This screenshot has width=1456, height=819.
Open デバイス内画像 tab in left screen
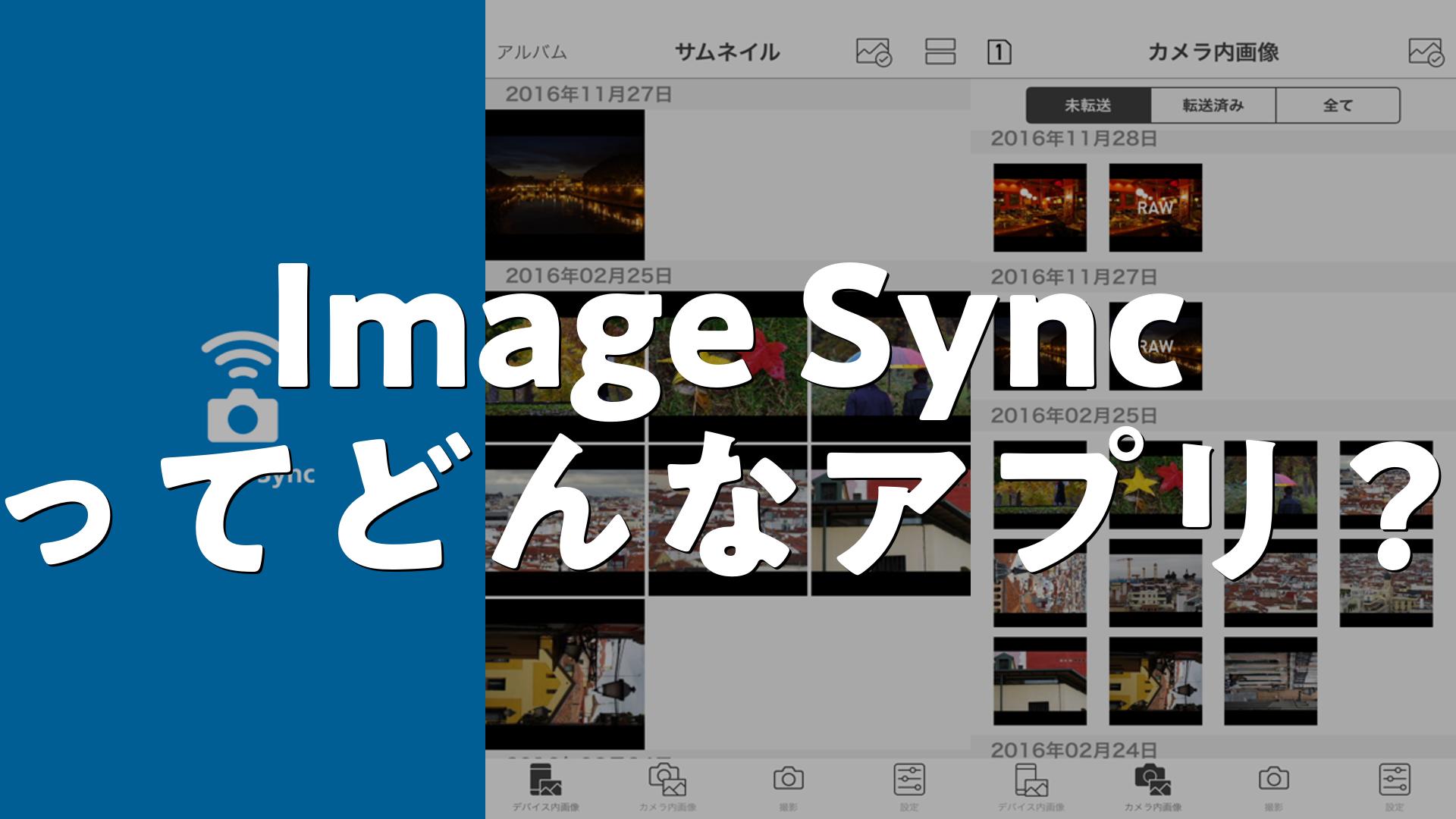pyautogui.click(x=545, y=788)
